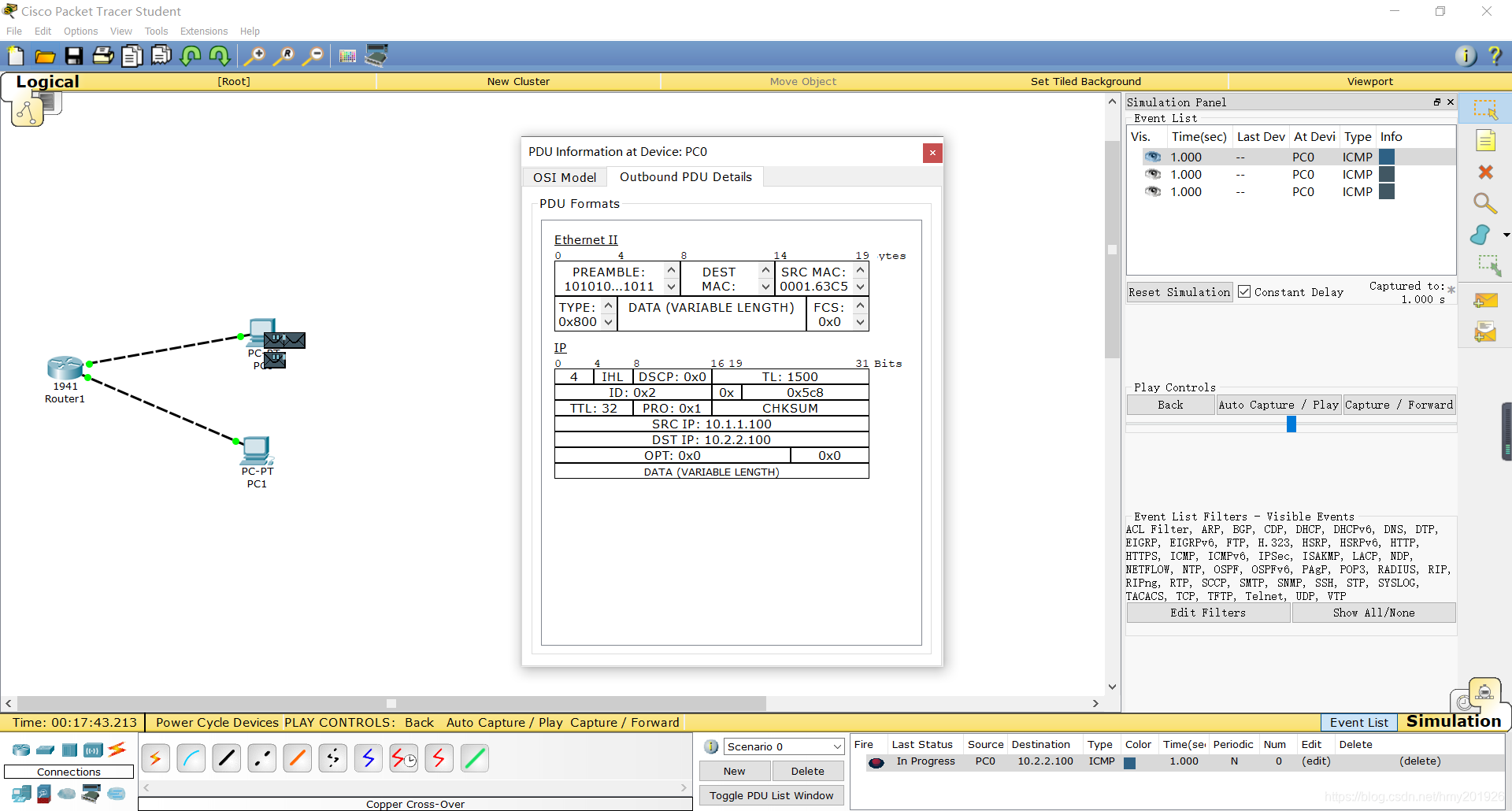Step the FCS field up arrow
This screenshot has height=811, width=1512.
[x=860, y=306]
